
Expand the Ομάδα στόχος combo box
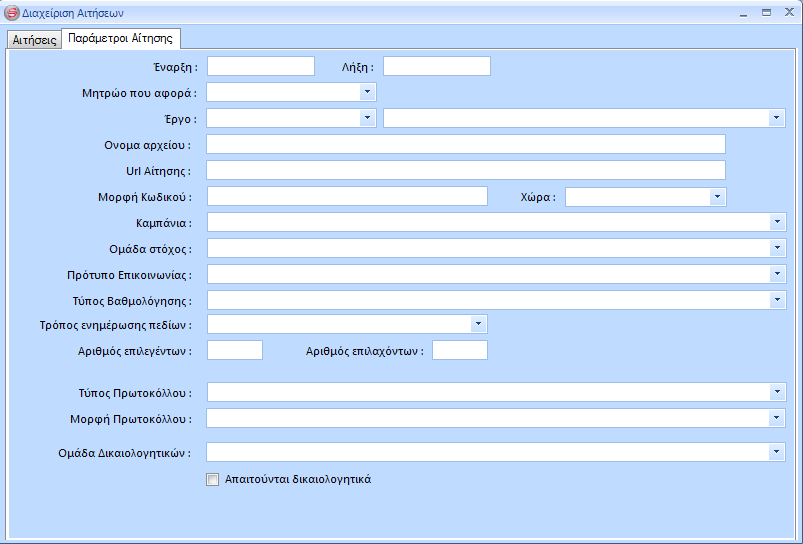click(777, 248)
